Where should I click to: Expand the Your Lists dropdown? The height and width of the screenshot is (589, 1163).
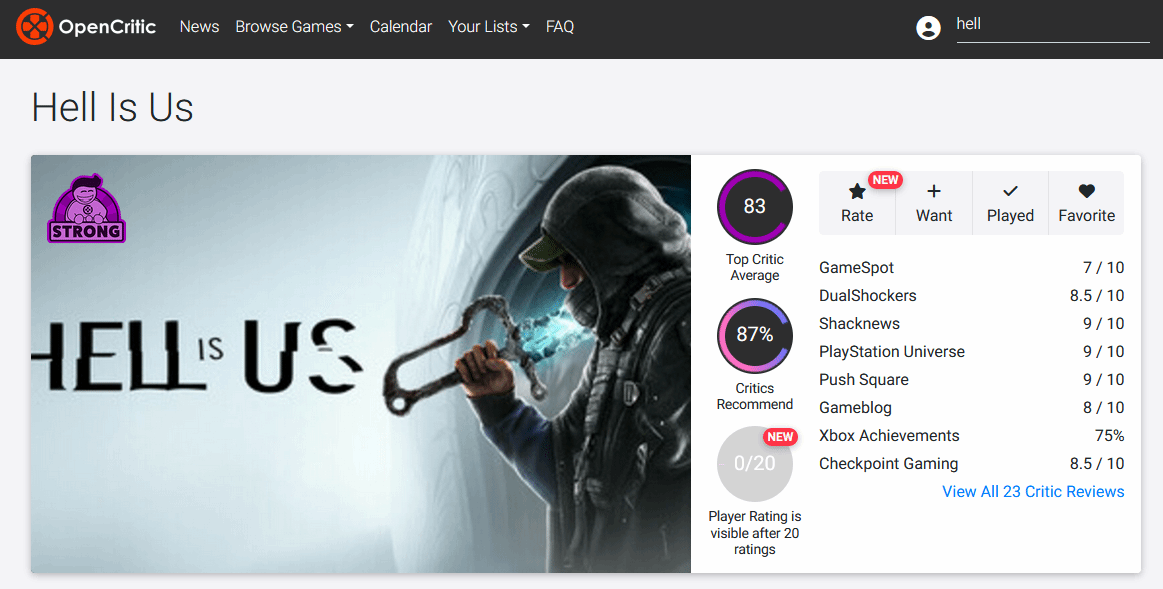[488, 27]
